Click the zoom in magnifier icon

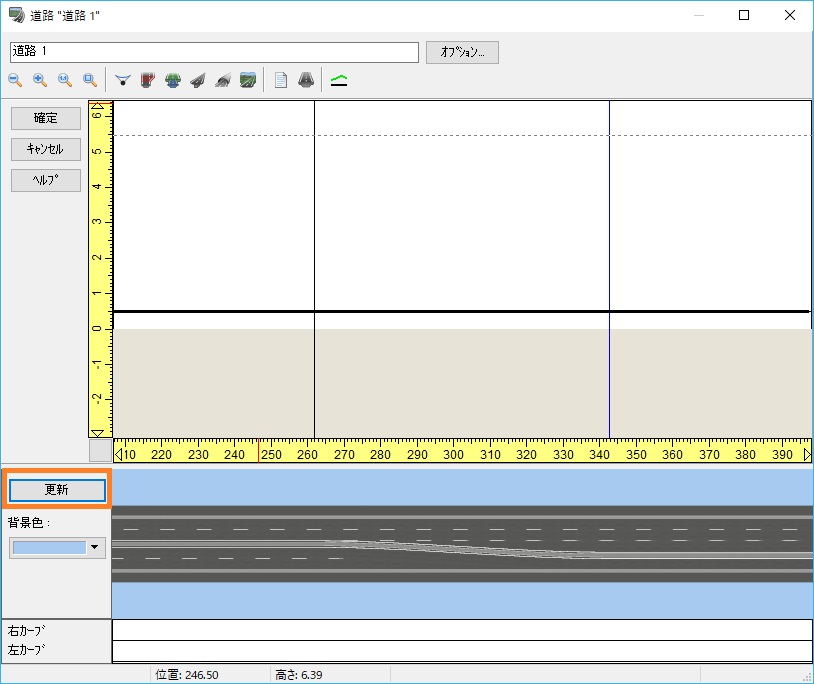click(40, 80)
